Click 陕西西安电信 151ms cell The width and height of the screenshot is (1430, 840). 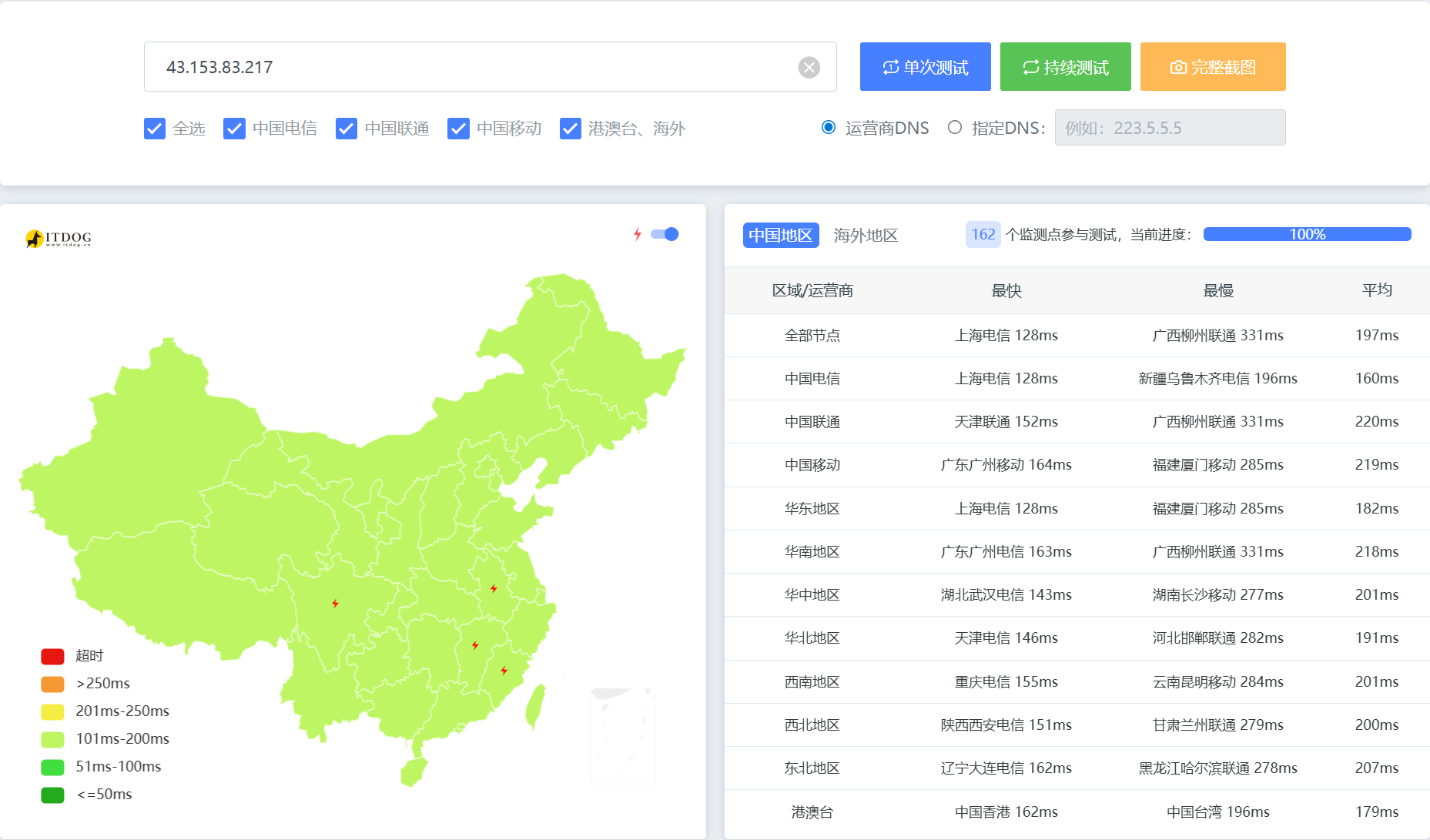click(1006, 725)
